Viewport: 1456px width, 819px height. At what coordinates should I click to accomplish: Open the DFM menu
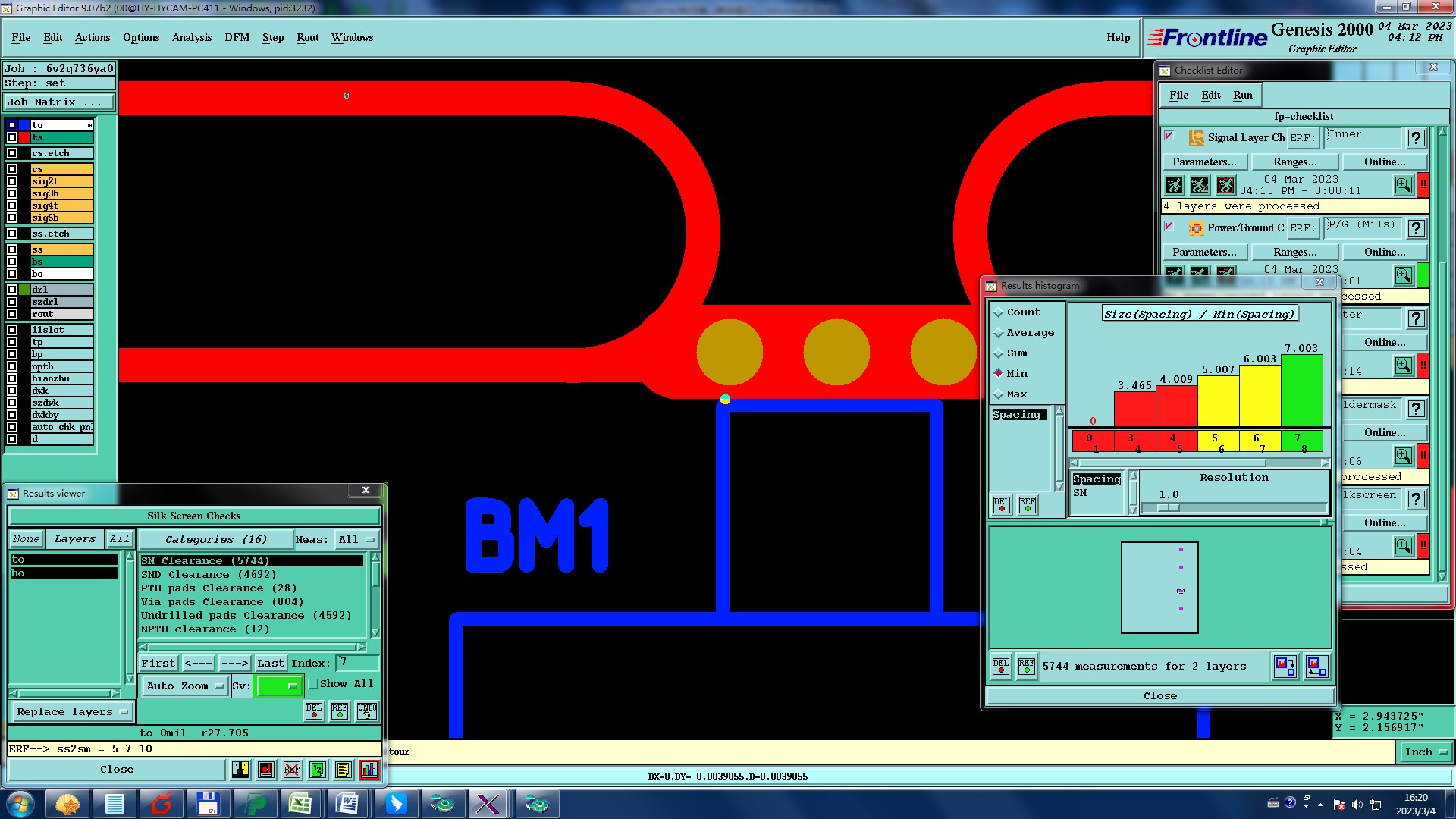pos(237,37)
